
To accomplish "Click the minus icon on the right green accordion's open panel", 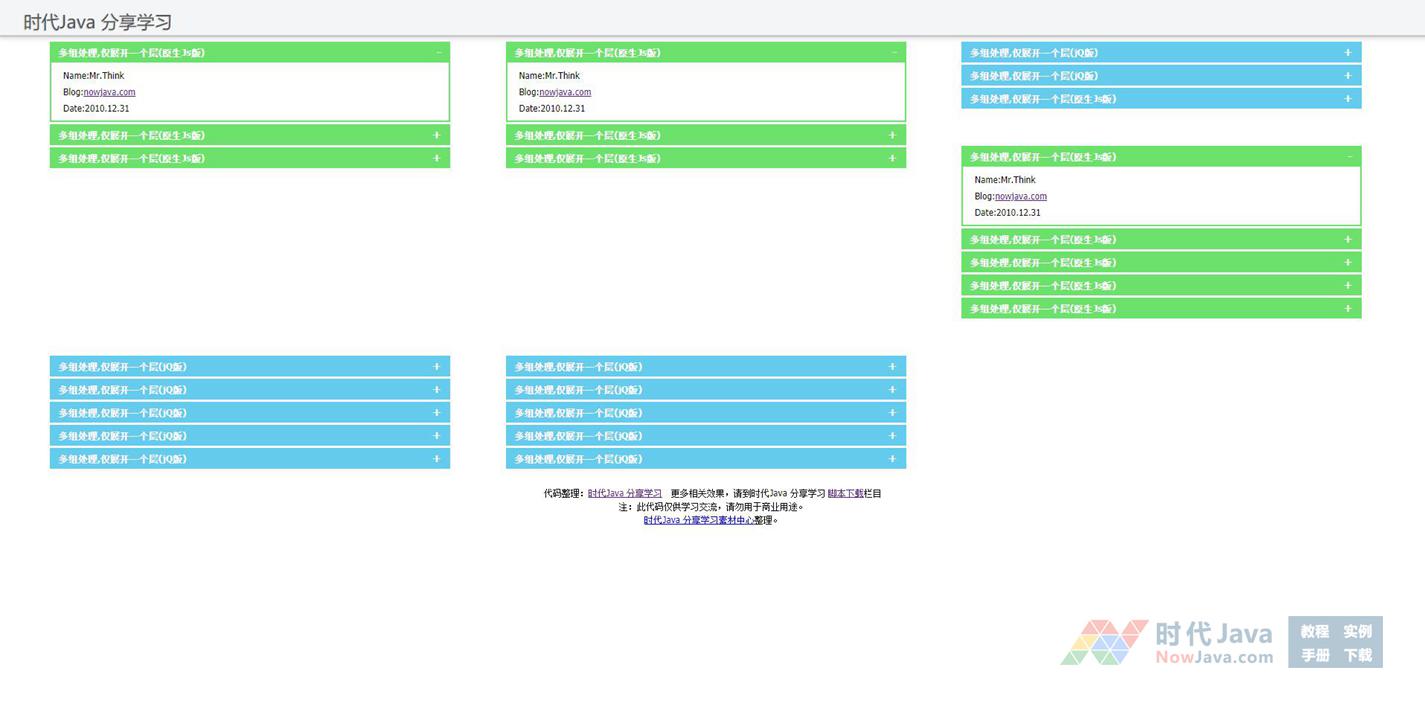I will click(x=1348, y=157).
